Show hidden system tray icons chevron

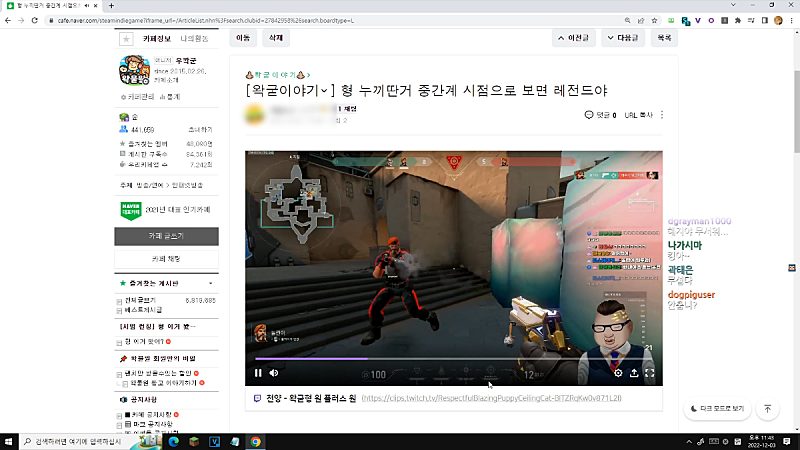pyautogui.click(x=689, y=442)
